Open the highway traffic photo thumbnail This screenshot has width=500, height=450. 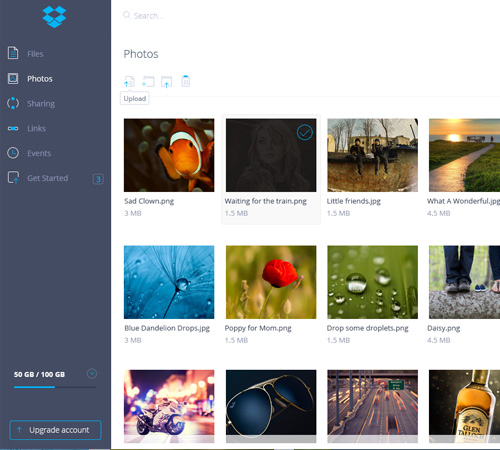(x=372, y=406)
